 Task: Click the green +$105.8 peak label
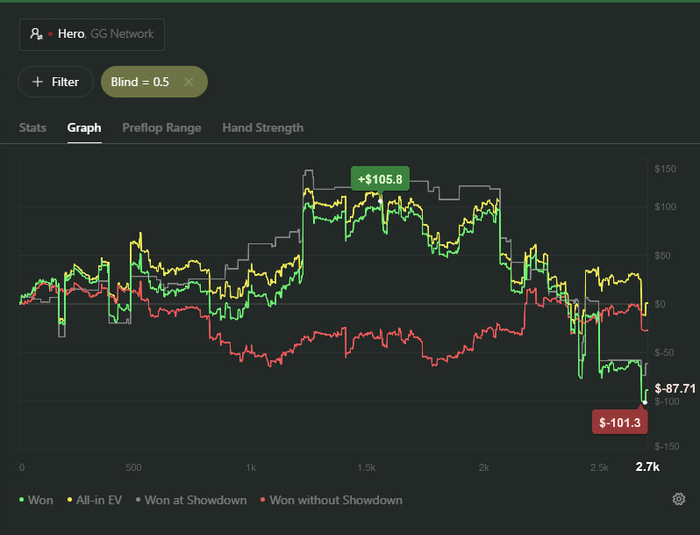tap(380, 179)
